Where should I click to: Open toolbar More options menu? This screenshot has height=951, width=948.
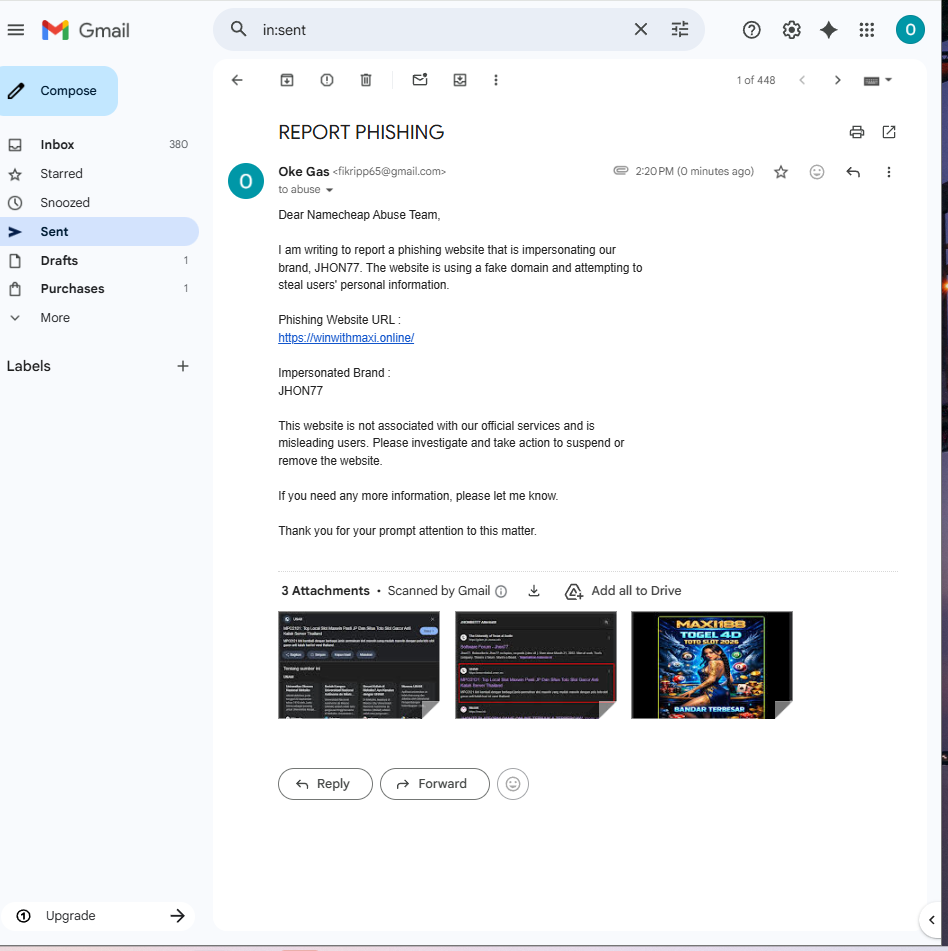496,80
